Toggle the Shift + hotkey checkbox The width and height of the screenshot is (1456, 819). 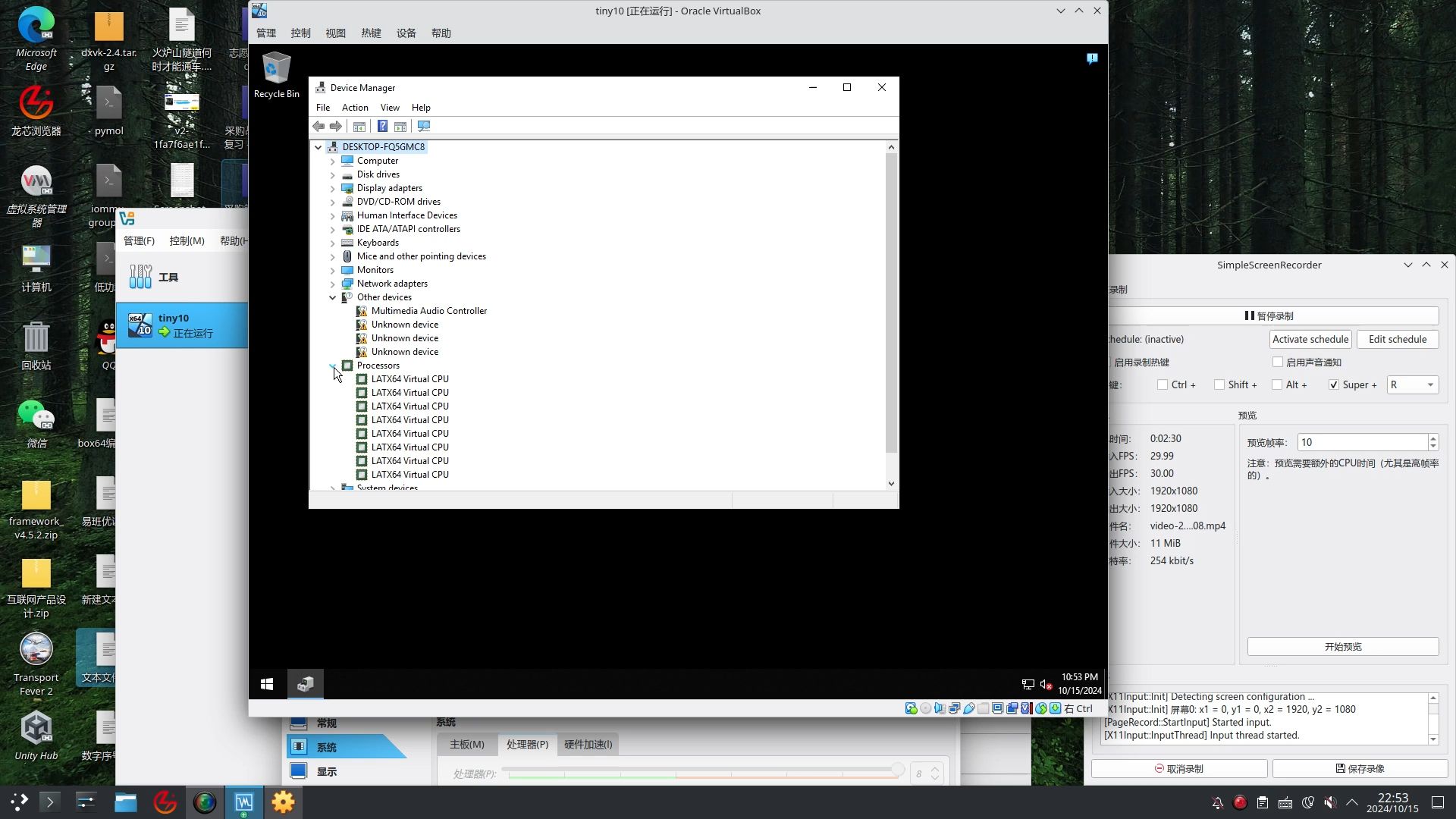click(x=1219, y=385)
